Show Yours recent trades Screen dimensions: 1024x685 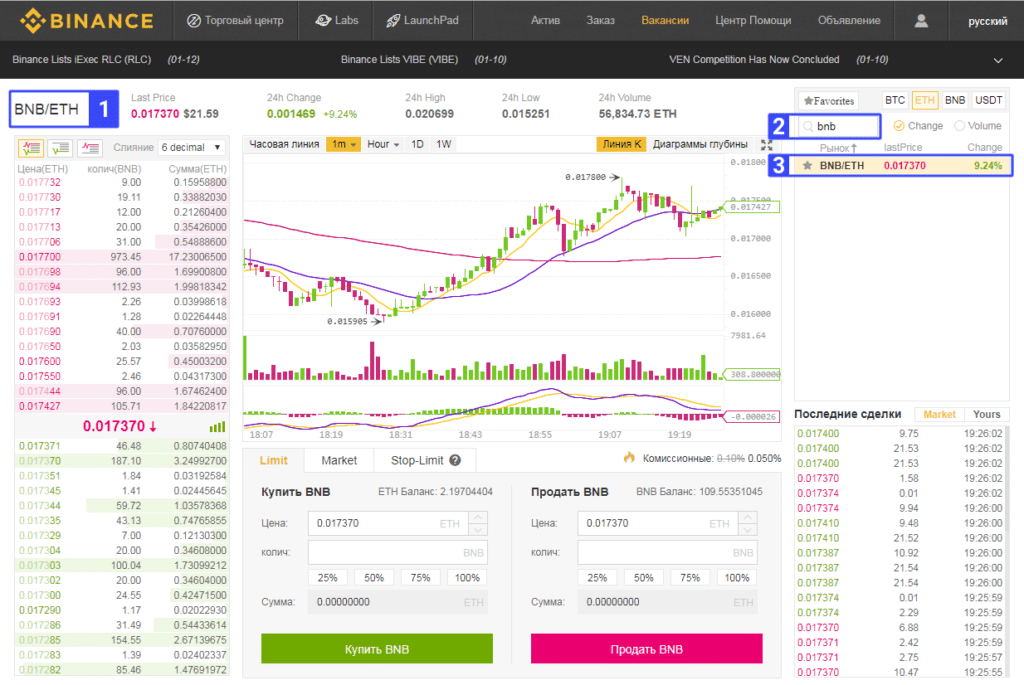pyautogui.click(x=986, y=414)
